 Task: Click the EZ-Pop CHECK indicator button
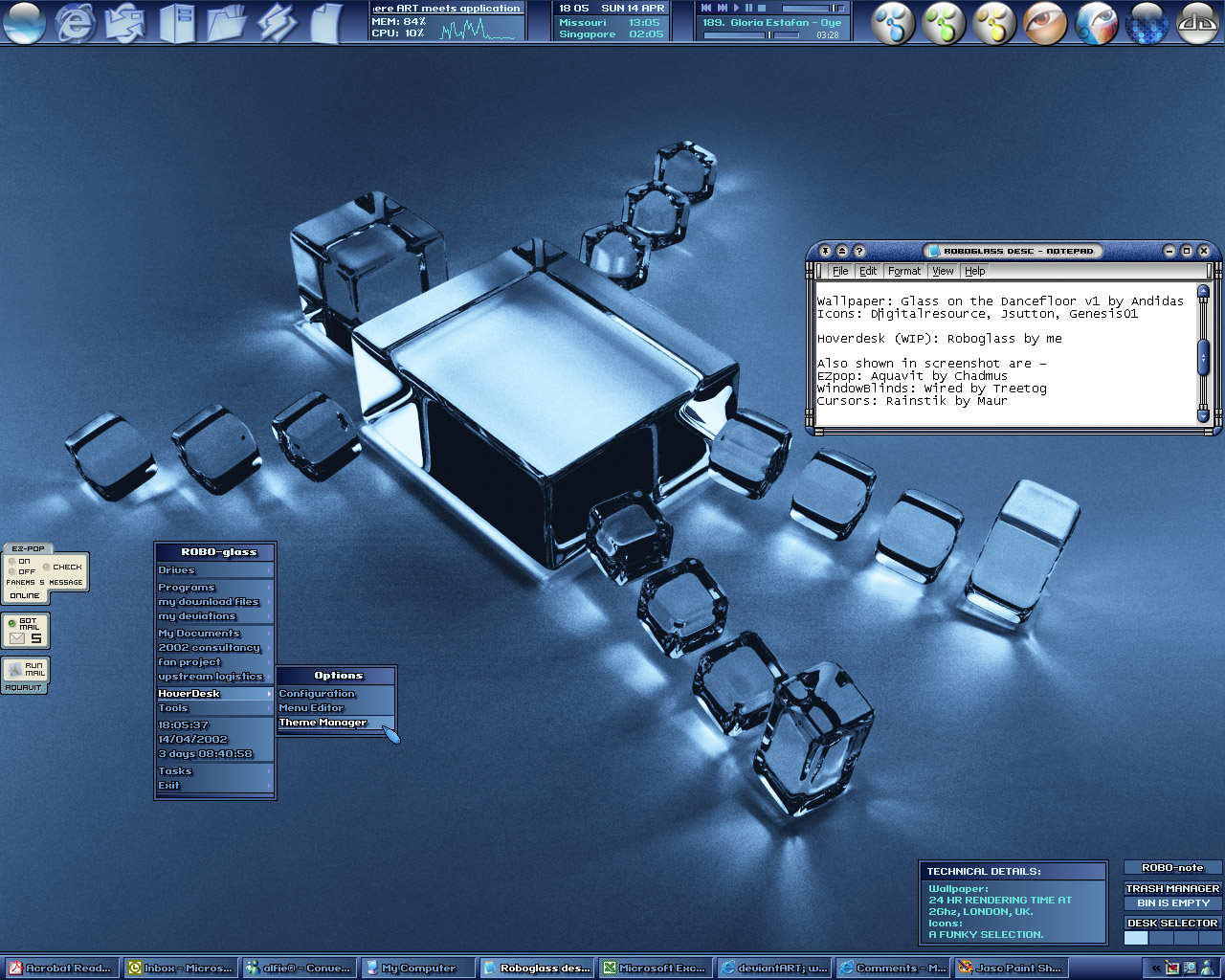[46, 567]
